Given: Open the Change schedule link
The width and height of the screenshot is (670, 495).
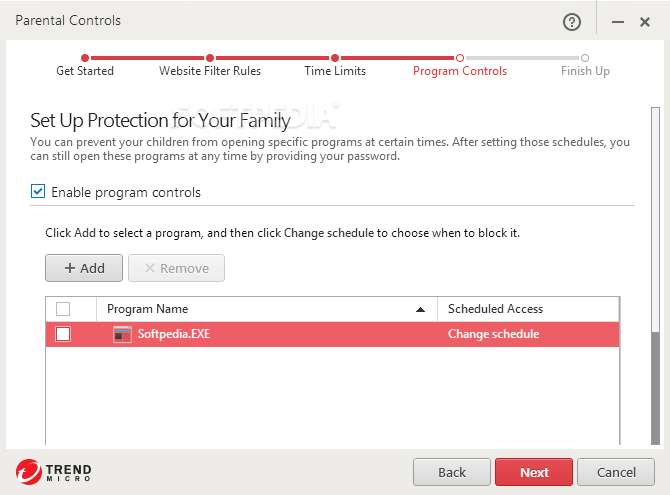Looking at the screenshot, I should click(x=494, y=334).
